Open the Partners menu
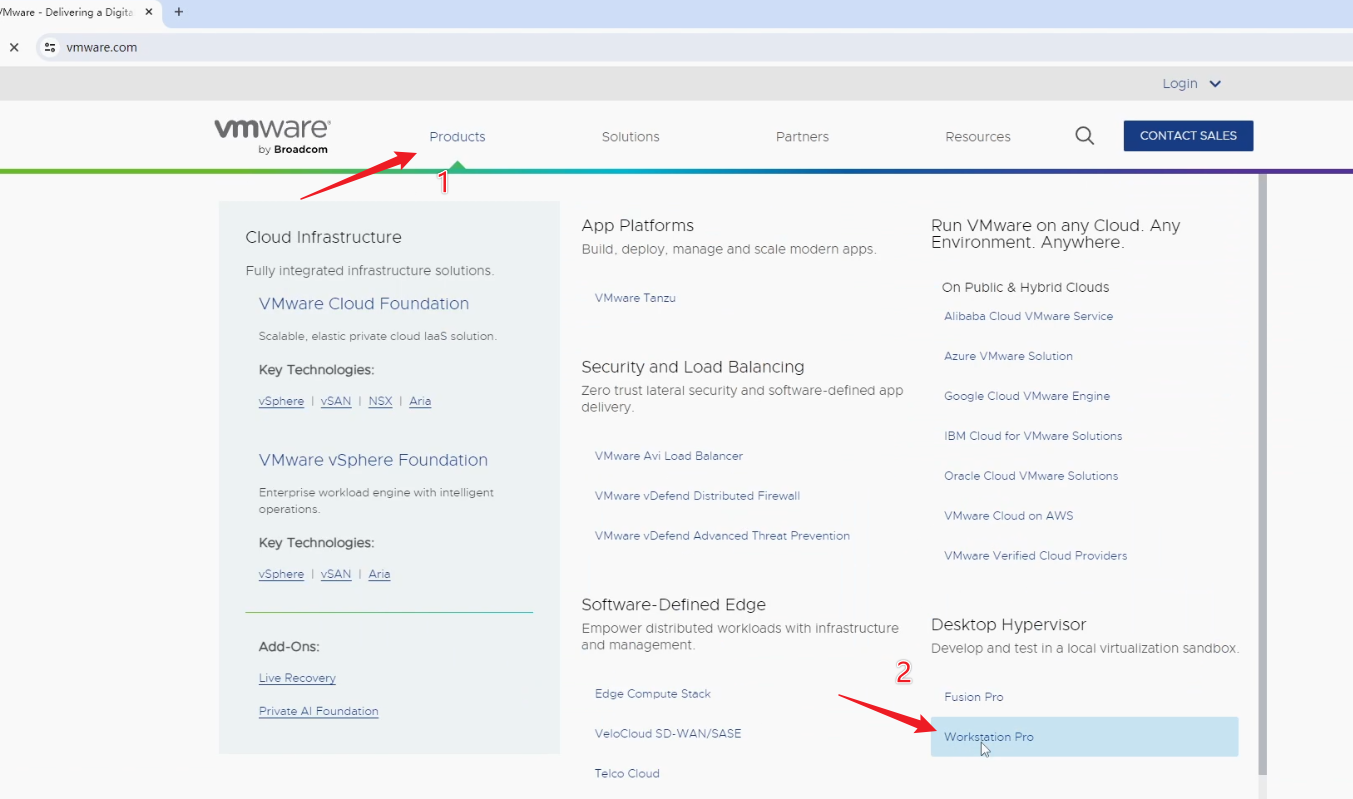This screenshot has height=799, width=1353. click(802, 137)
